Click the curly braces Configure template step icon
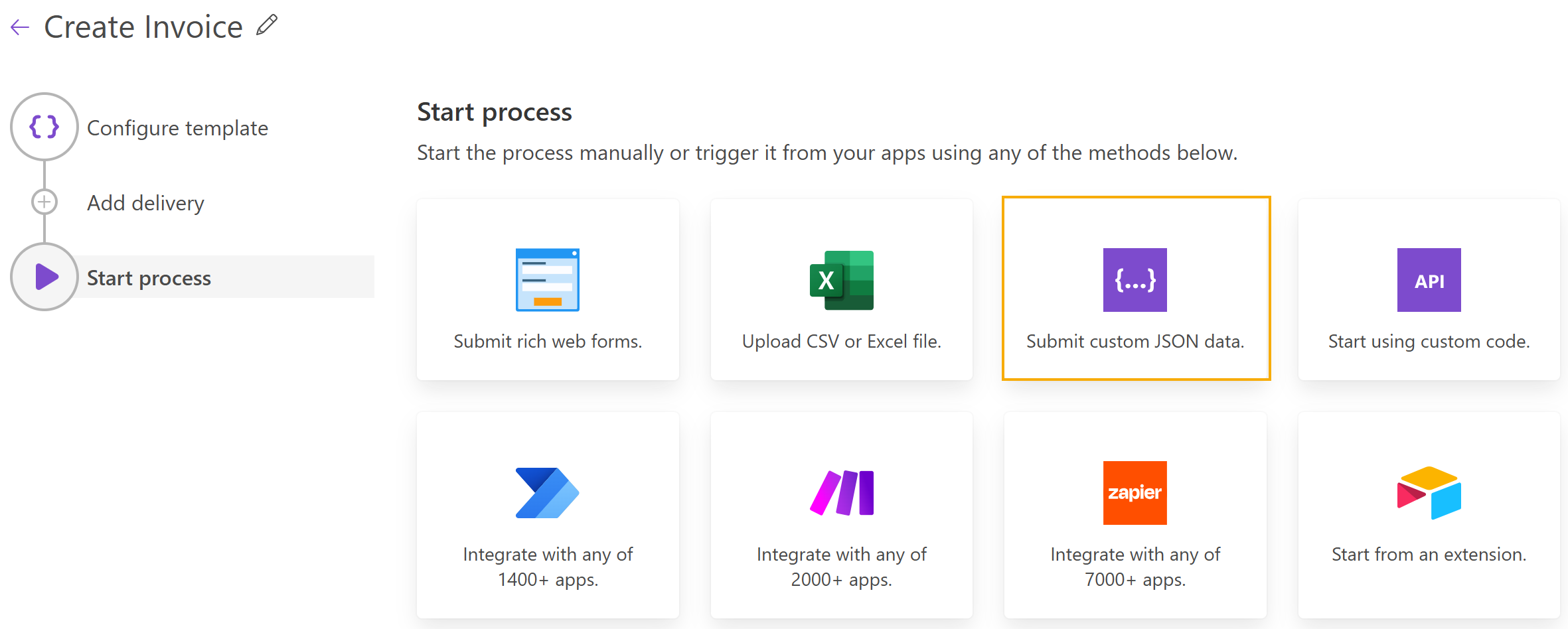1568x629 pixels. 44,127
